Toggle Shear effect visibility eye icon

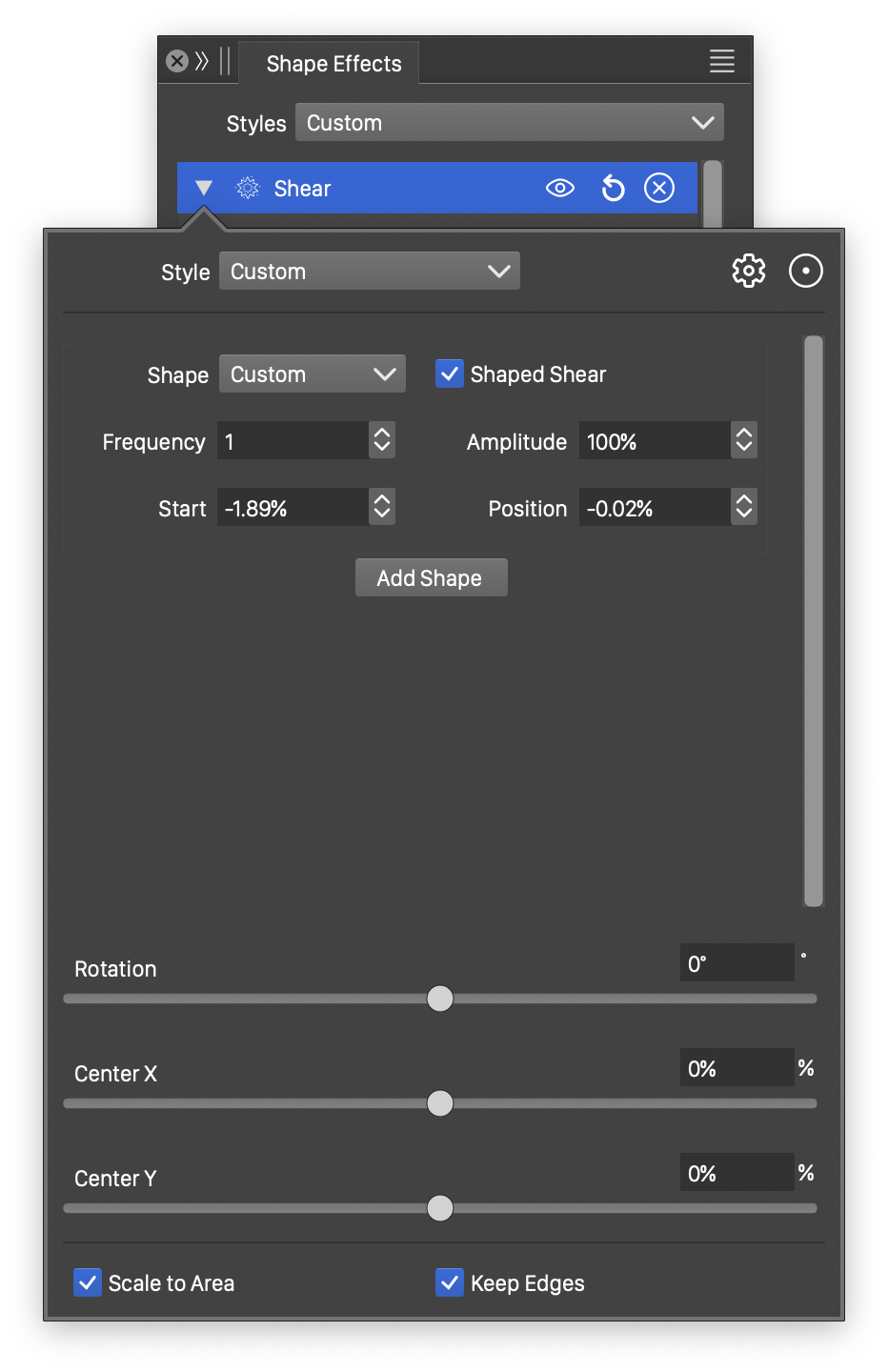click(559, 189)
